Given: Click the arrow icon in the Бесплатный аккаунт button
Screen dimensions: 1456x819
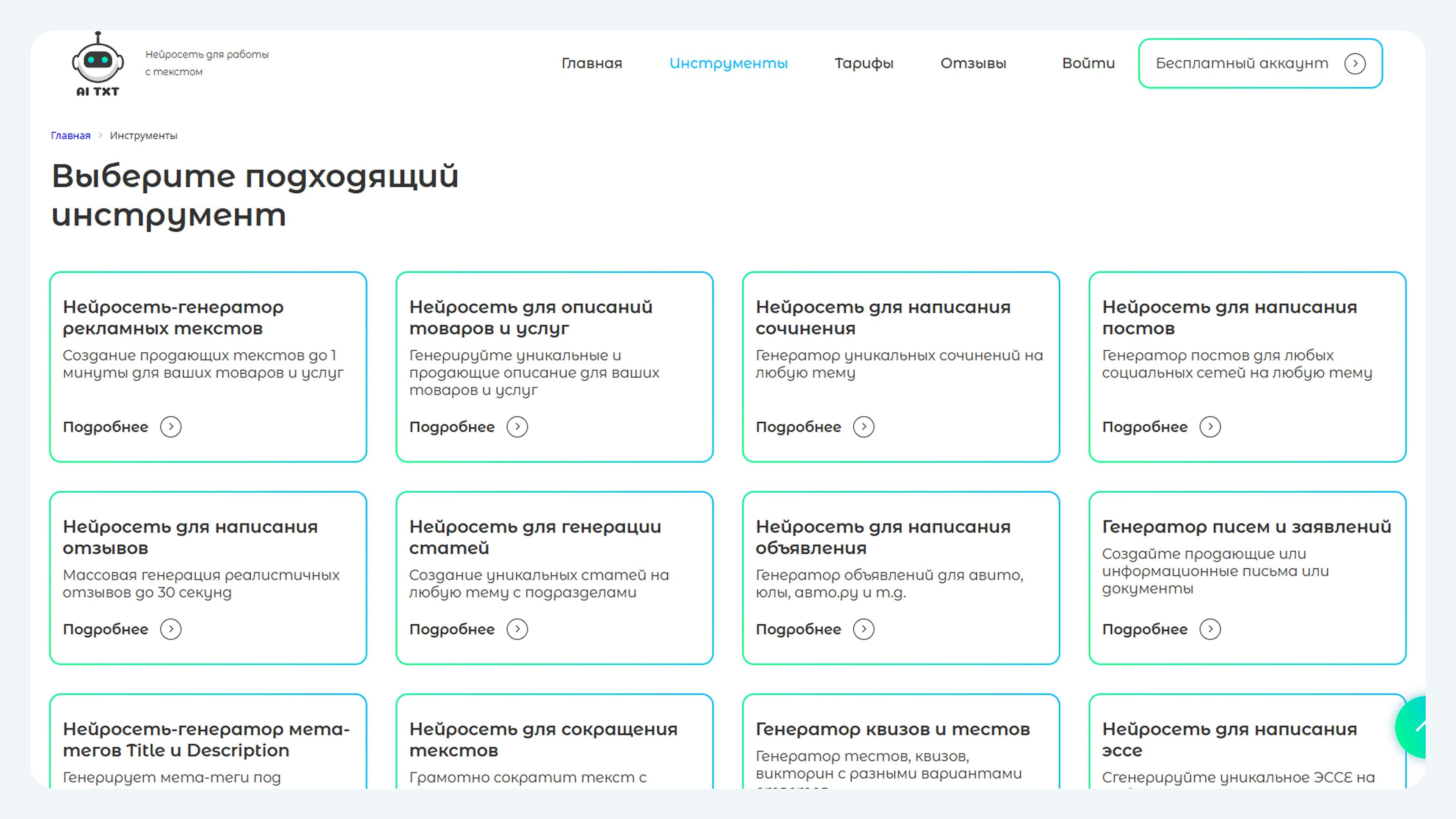Looking at the screenshot, I should (x=1354, y=63).
